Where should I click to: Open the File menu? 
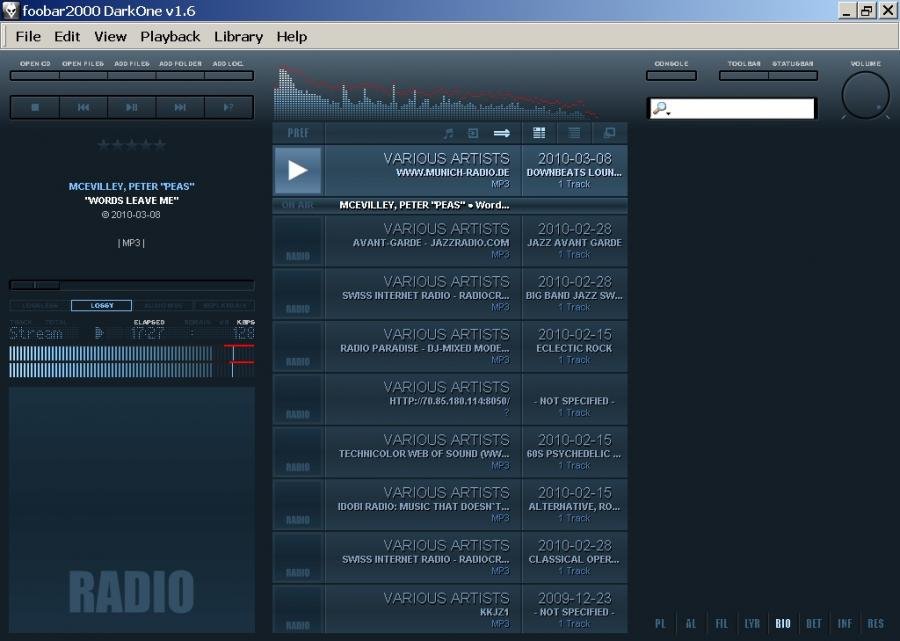tap(28, 37)
